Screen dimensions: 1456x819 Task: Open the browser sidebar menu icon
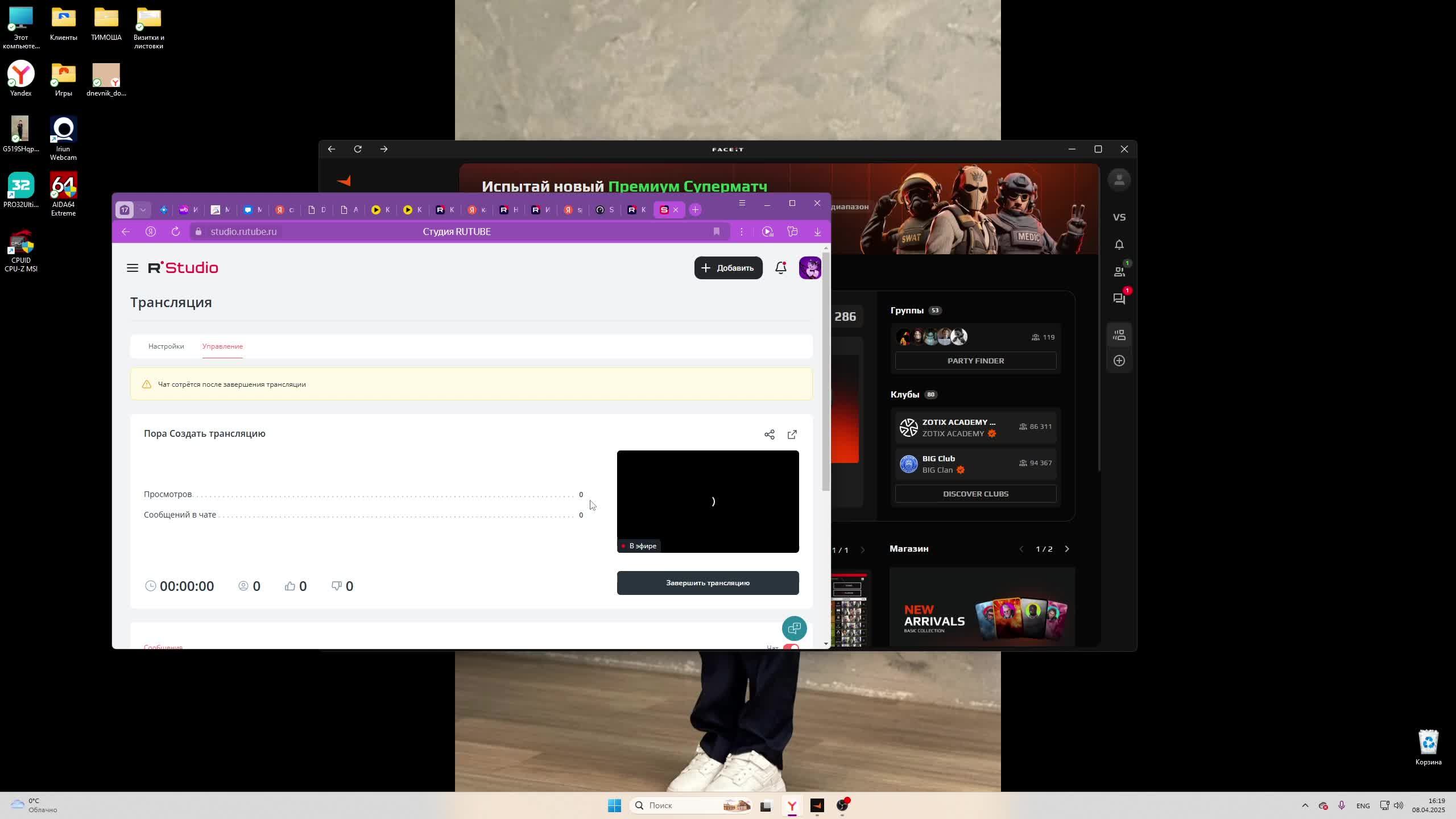tap(792, 231)
